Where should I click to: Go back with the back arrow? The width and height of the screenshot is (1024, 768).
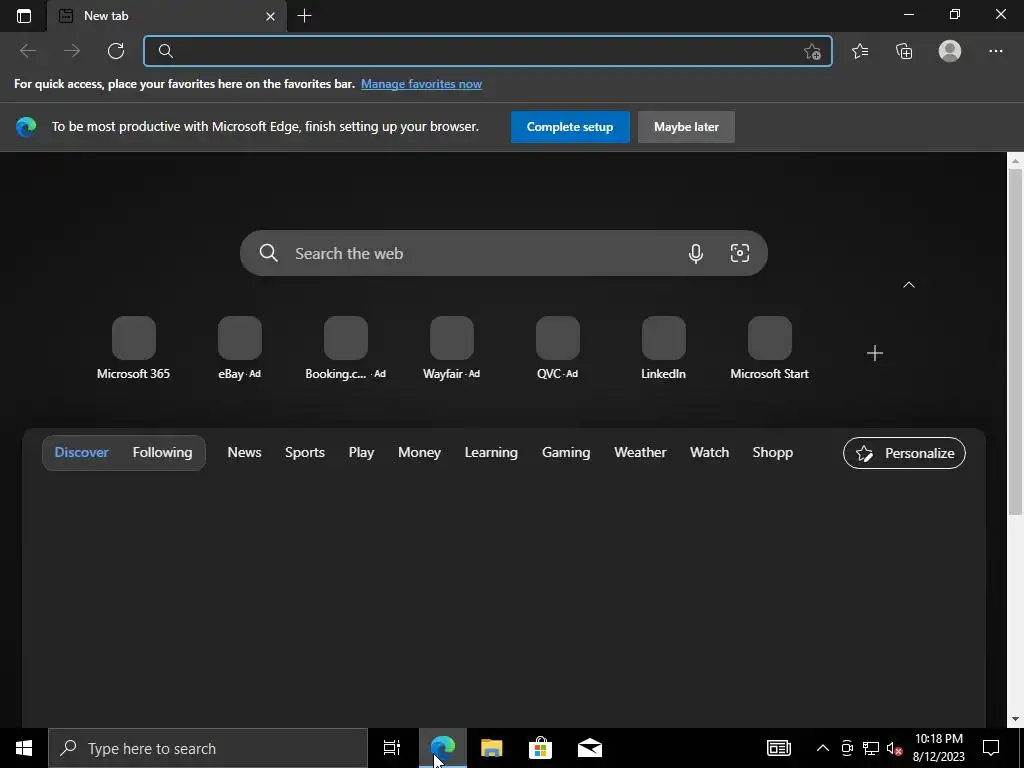pyautogui.click(x=28, y=51)
